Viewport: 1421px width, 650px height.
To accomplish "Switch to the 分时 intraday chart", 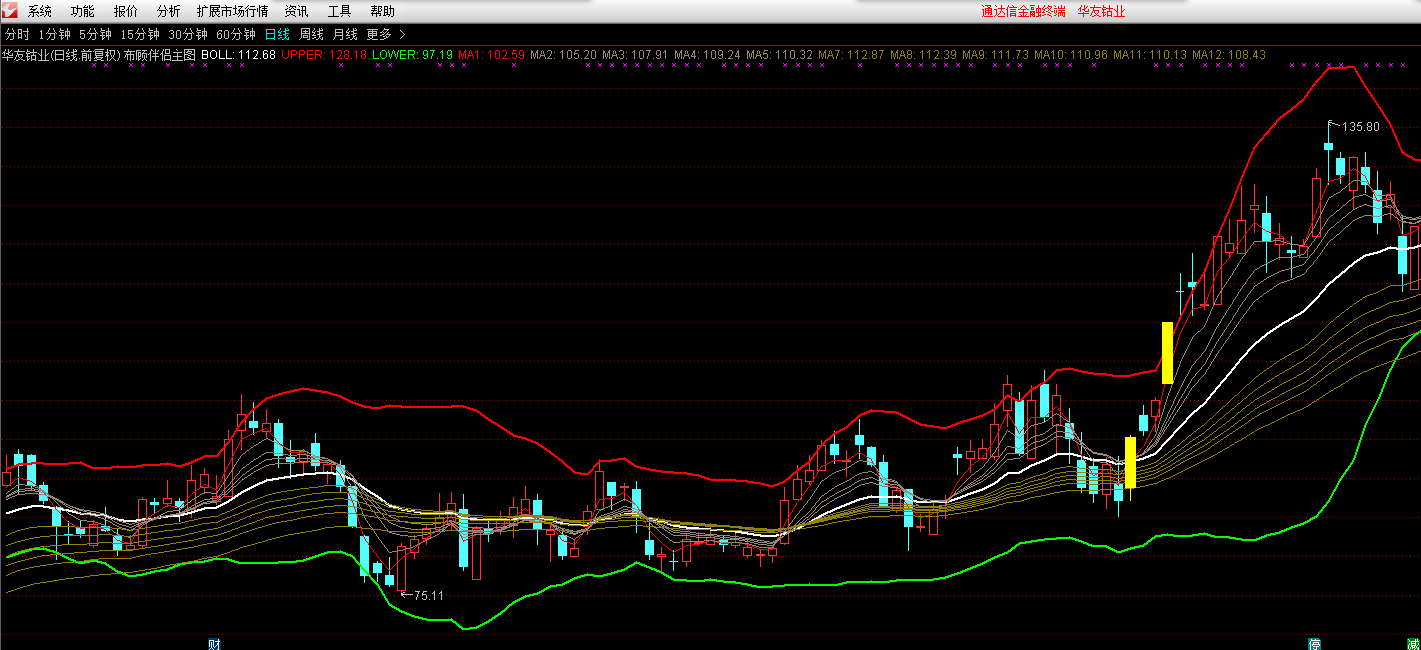I will 17,34.
